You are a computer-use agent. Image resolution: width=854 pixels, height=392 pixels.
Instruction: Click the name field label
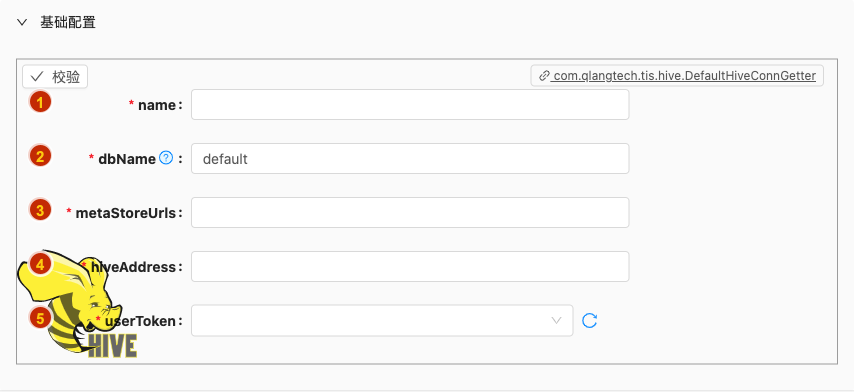coord(156,105)
